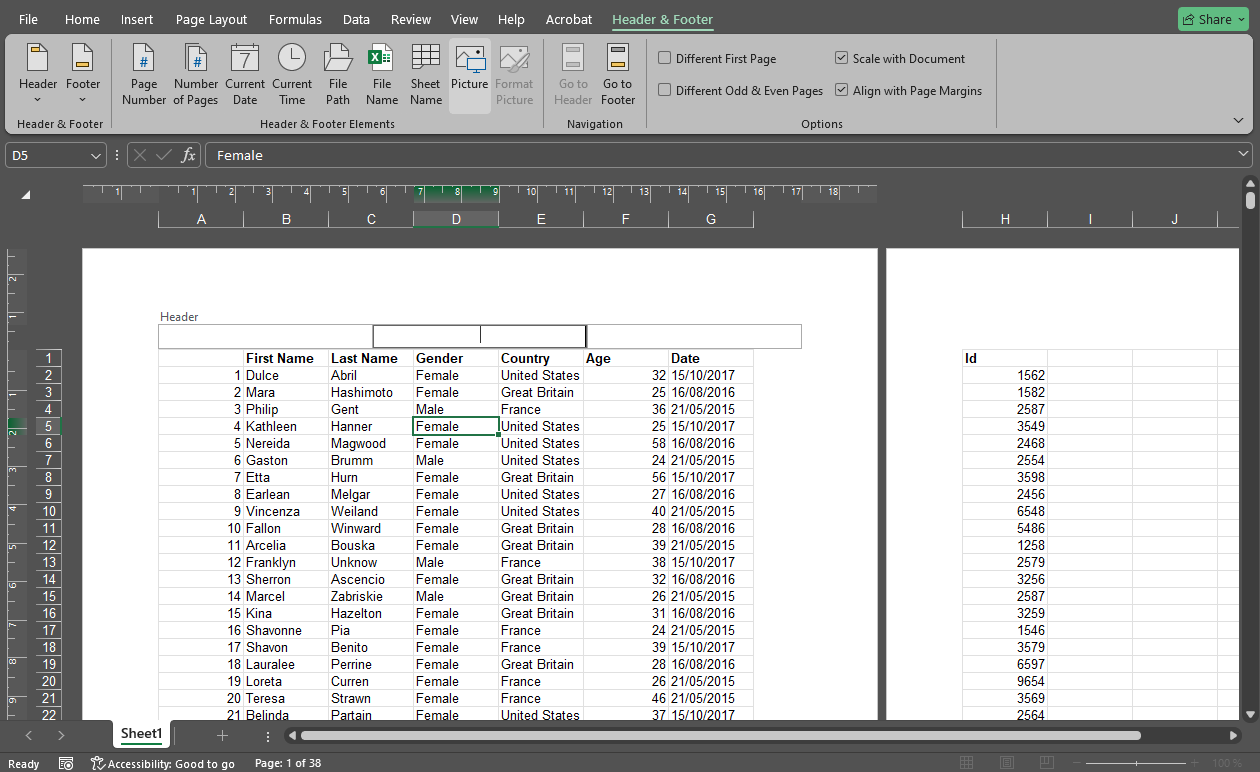The width and height of the screenshot is (1260, 772).
Task: Switch to the Page Layout tab
Action: (x=211, y=19)
